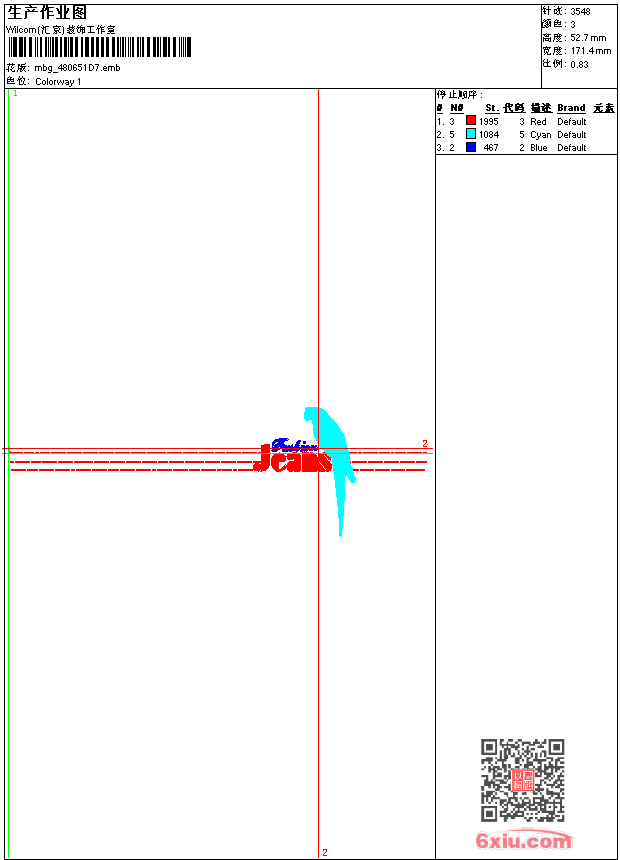Screen dimensions: 620x860
Task: Click the 生产作业图 title
Action: (47, 12)
